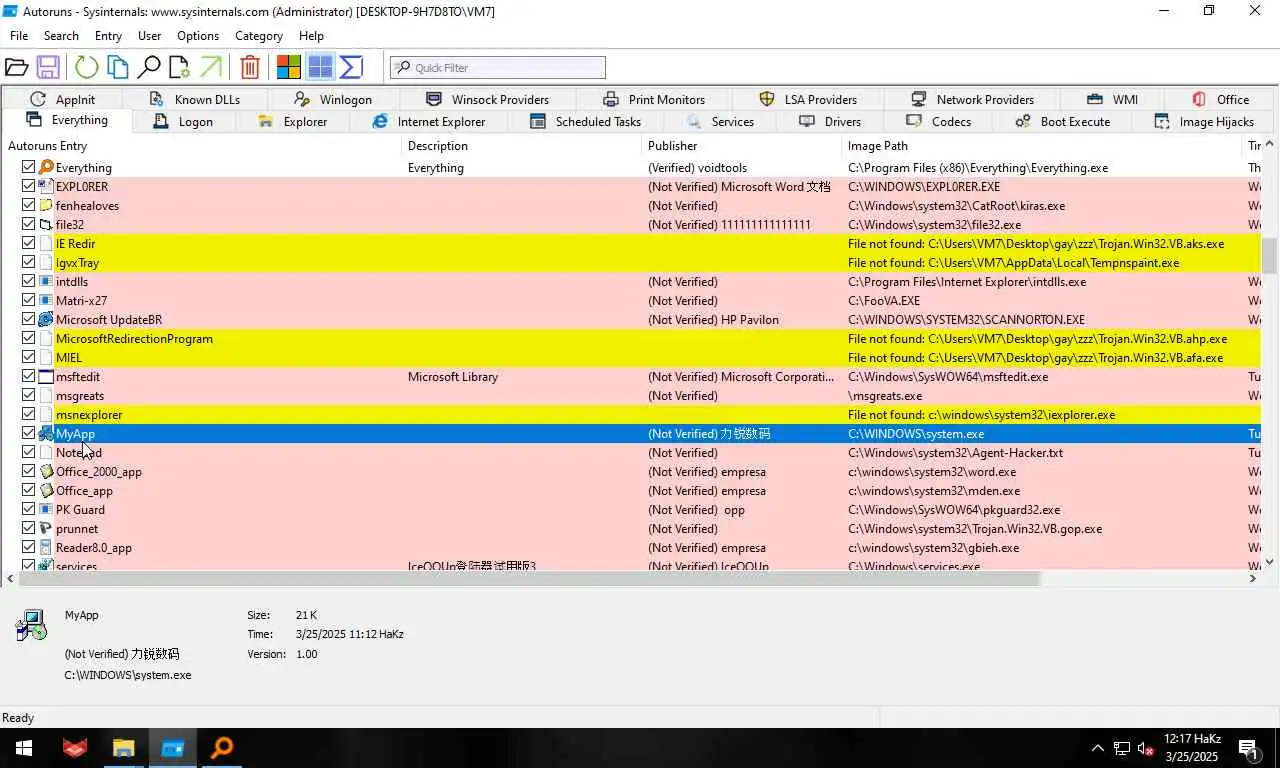The image size is (1280, 768).
Task: Click the Microsoft UpdateBR entry icon
Action: coord(46,320)
